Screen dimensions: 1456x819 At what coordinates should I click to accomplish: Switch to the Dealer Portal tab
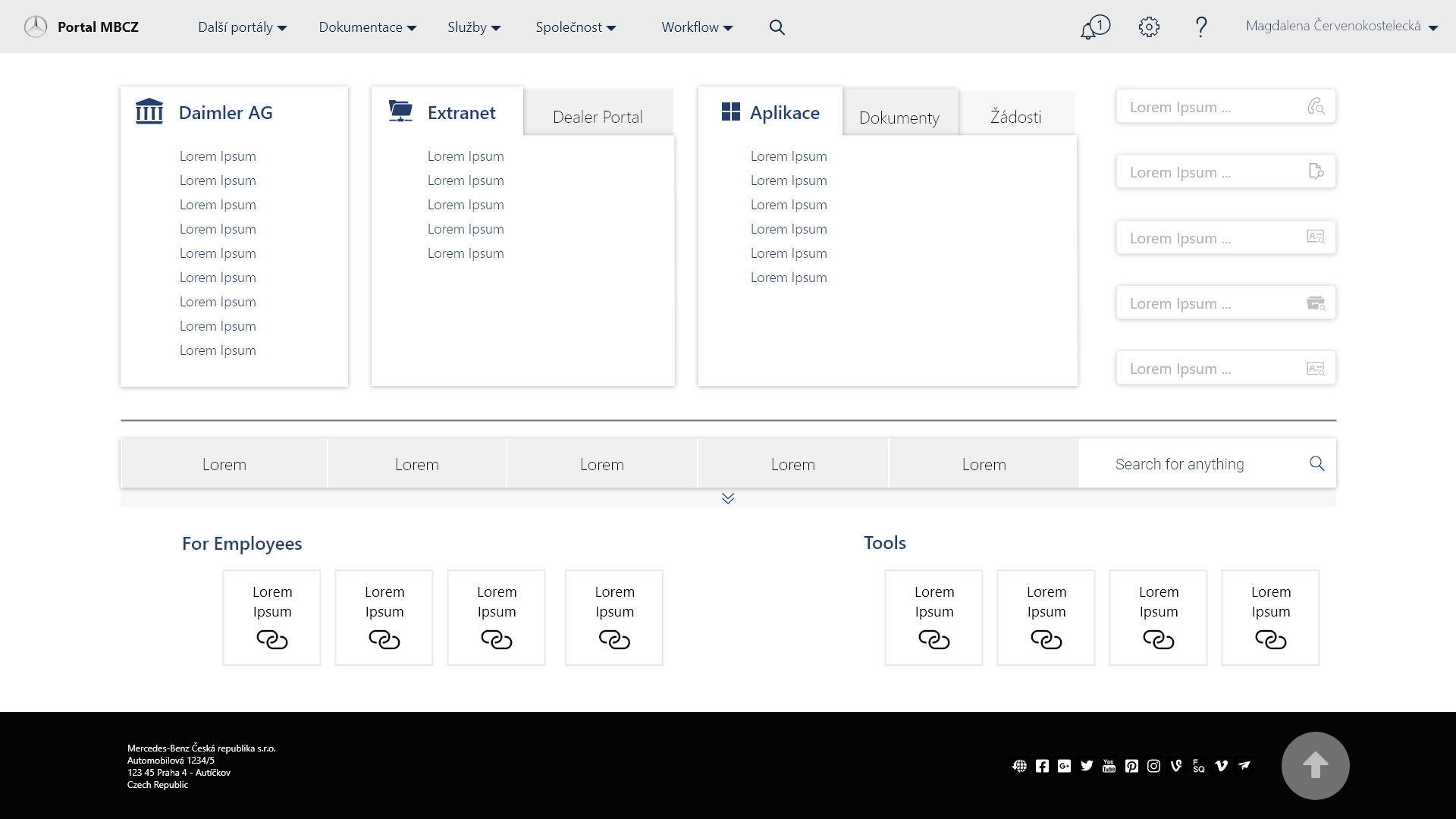point(598,117)
